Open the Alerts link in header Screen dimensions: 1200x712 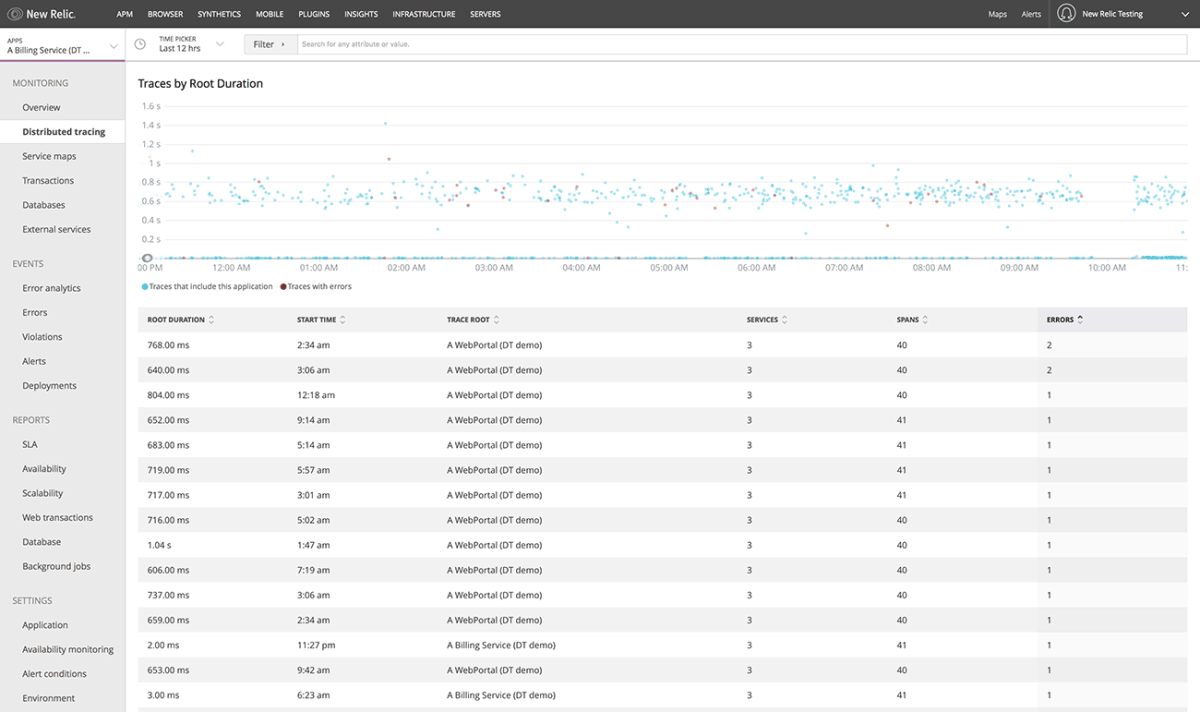1031,14
